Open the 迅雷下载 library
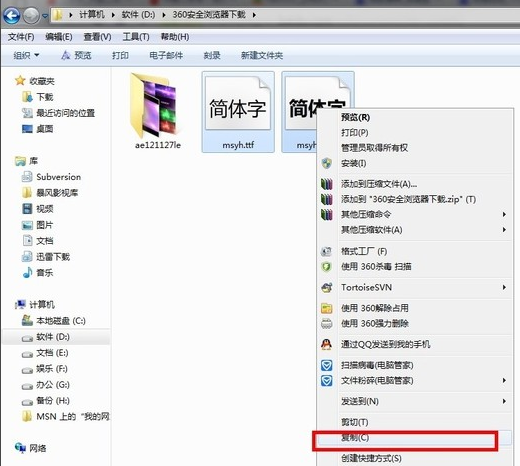 (46, 257)
